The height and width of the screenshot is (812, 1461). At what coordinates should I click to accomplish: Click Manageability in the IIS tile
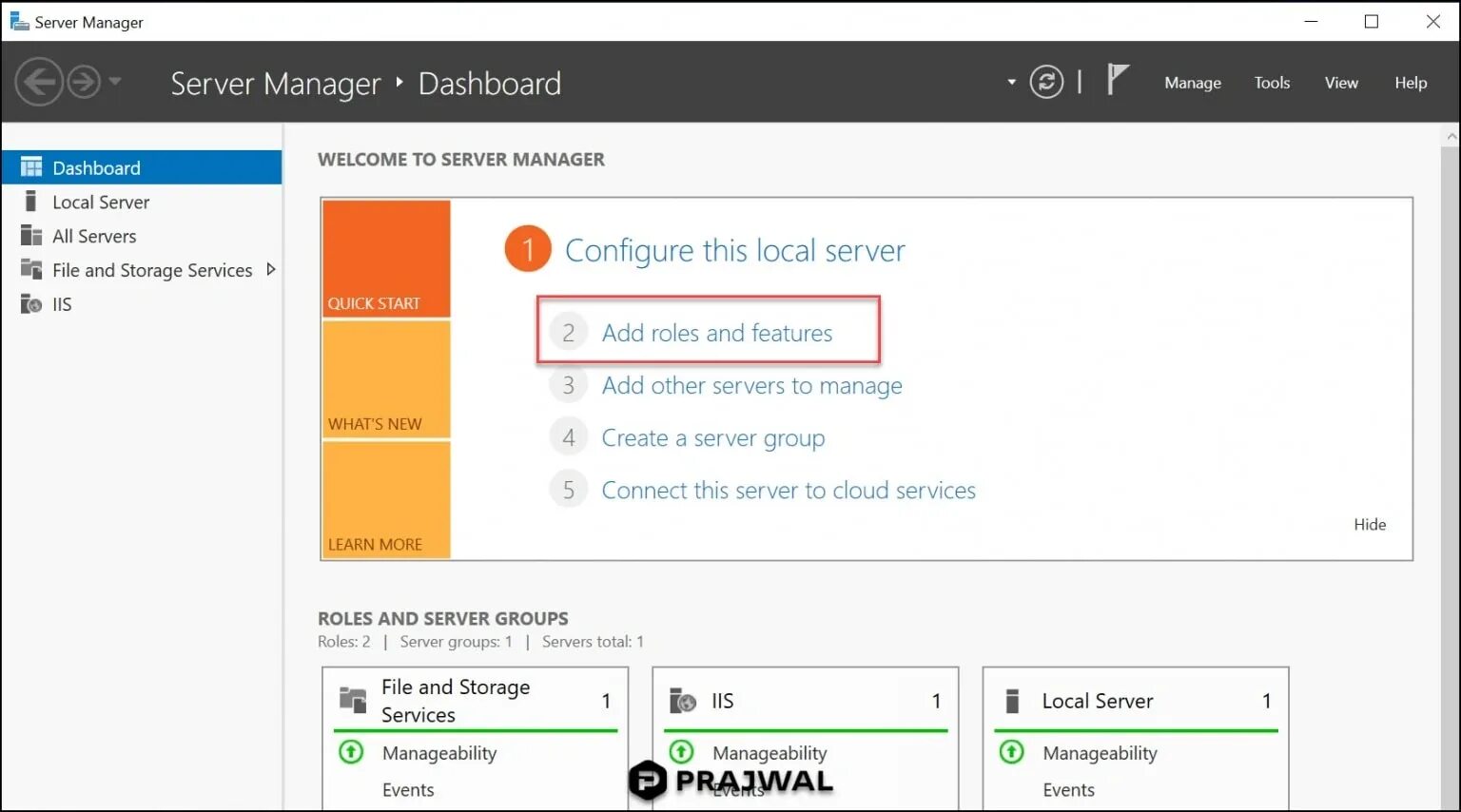(769, 753)
